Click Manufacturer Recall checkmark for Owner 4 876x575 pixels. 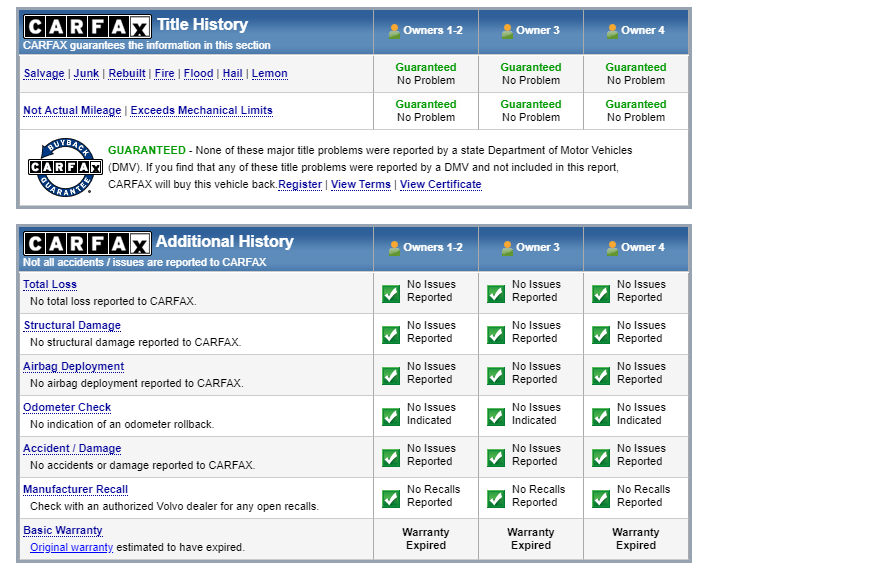(601, 498)
